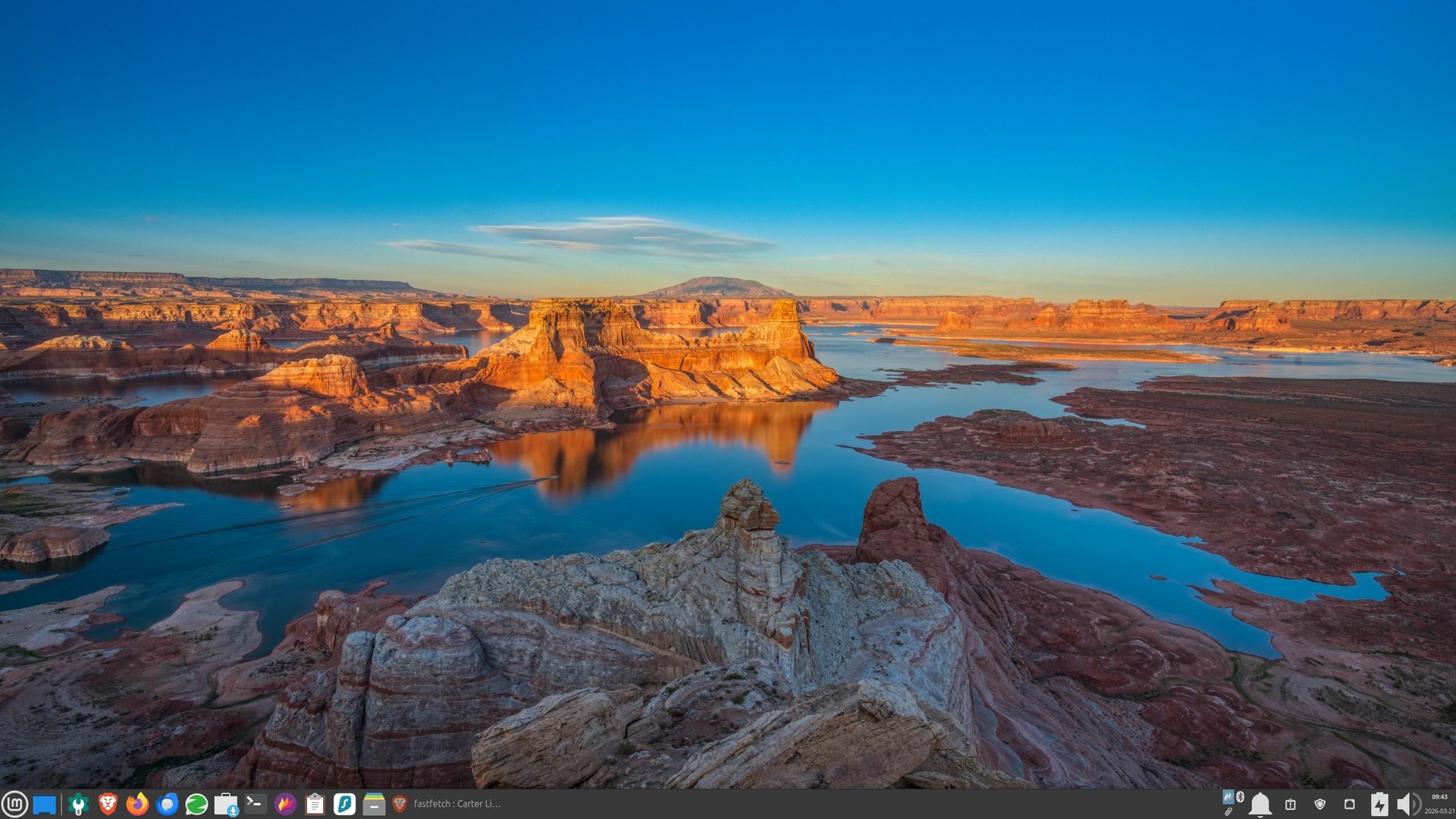Open Thunderbird mail client
The width and height of the screenshot is (1456, 819).
click(167, 804)
